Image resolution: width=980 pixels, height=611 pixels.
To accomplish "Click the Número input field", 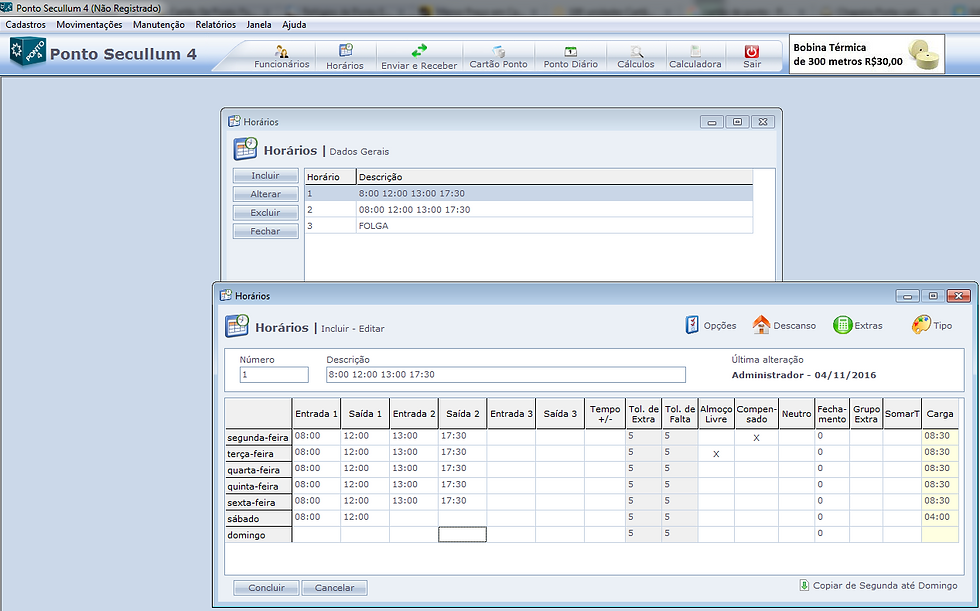I will [274, 375].
